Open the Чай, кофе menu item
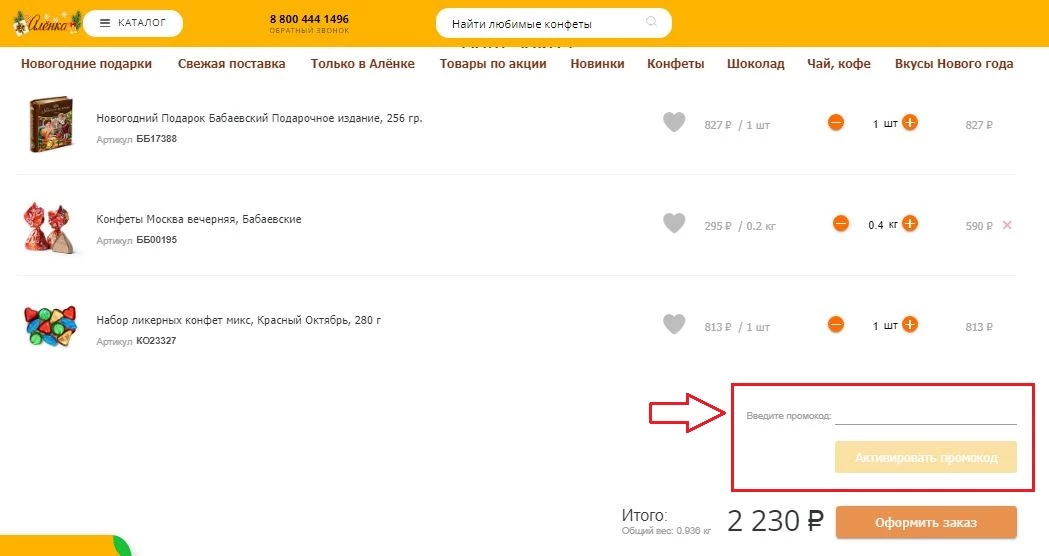Viewport: 1049px width, 556px height. 839,64
